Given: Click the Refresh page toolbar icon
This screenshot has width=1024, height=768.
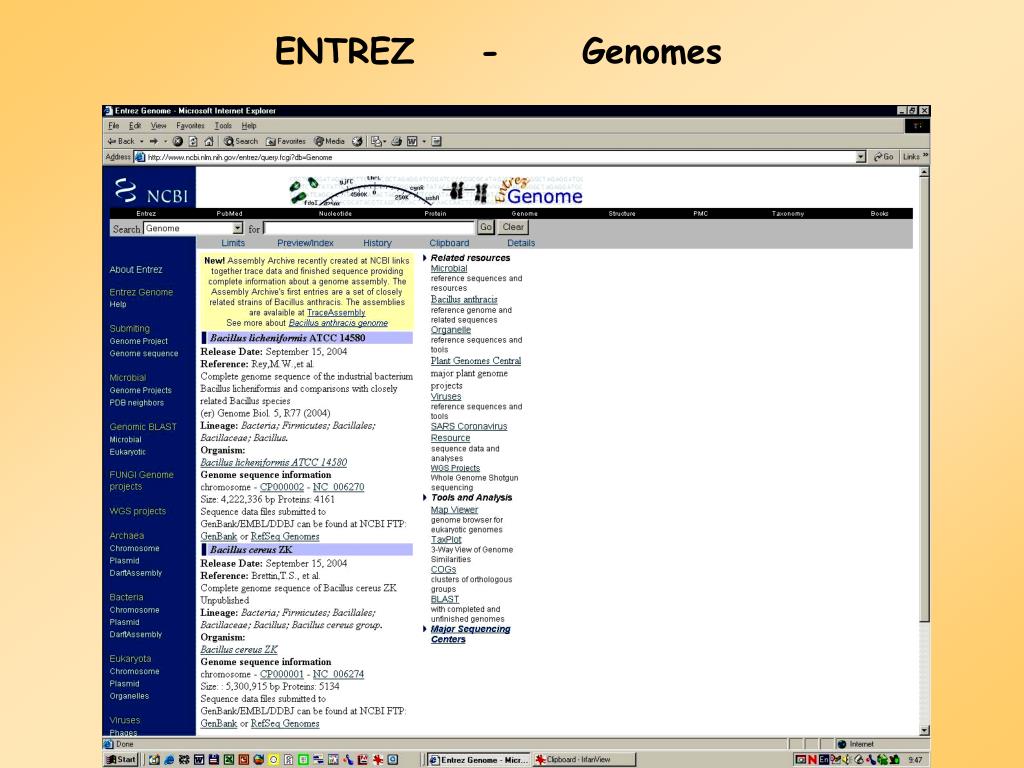Looking at the screenshot, I should pyautogui.click(x=193, y=141).
